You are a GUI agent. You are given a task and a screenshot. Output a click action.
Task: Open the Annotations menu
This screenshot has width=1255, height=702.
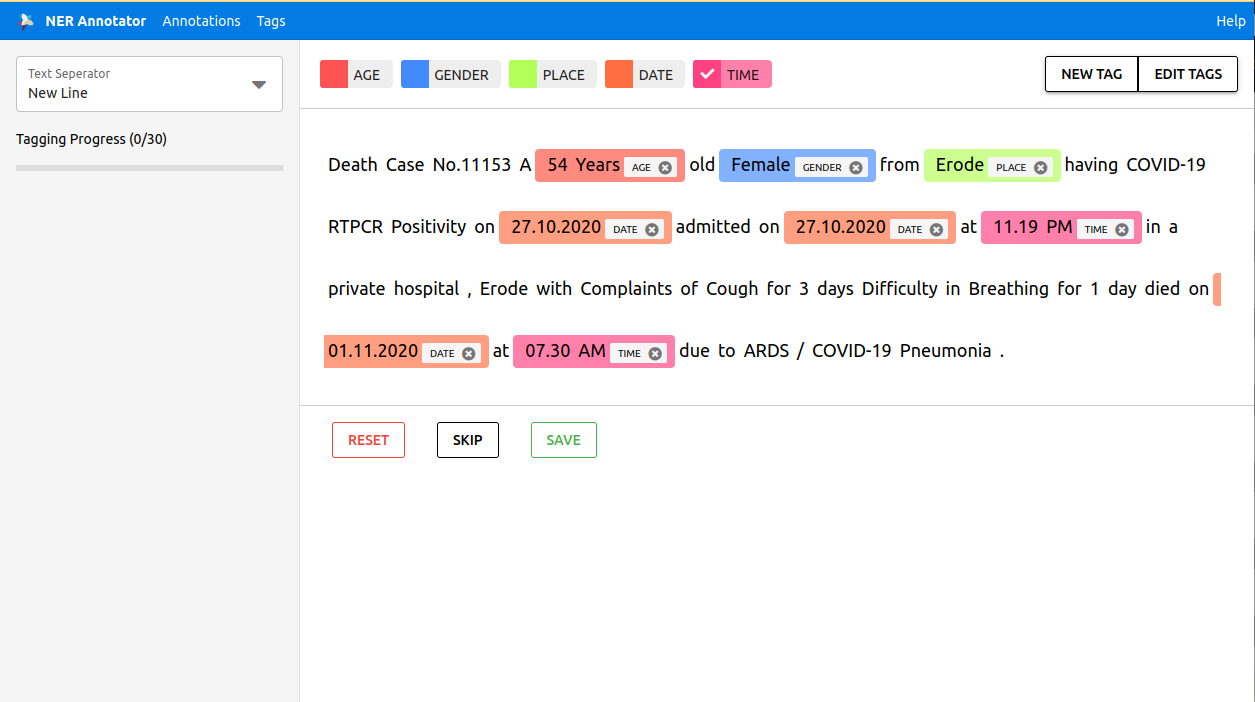click(201, 20)
